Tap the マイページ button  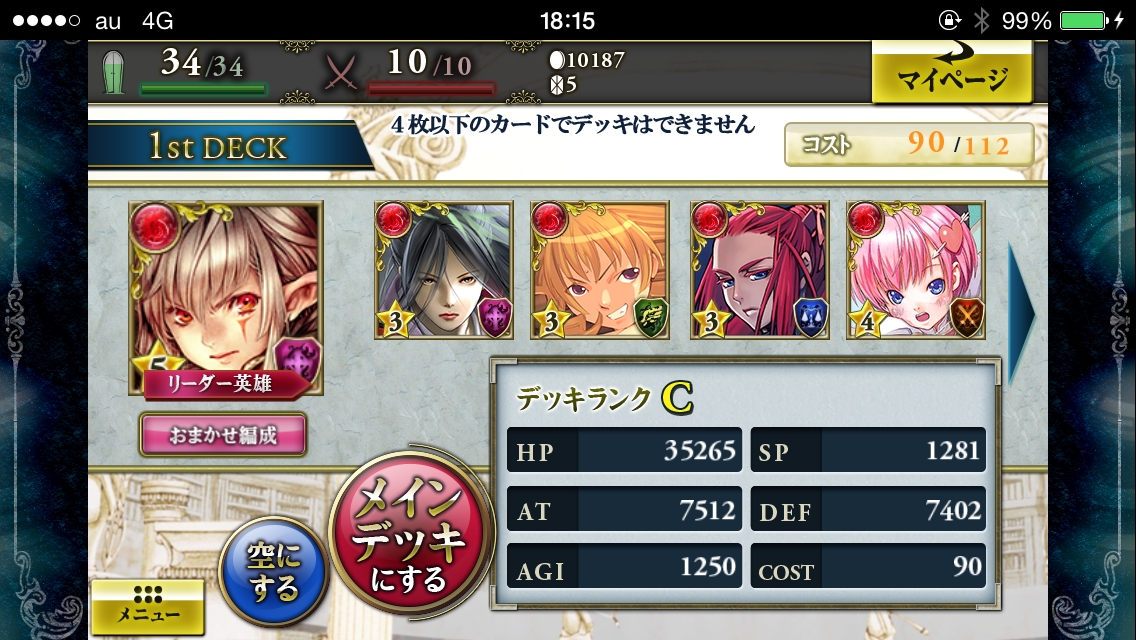[x=953, y=71]
